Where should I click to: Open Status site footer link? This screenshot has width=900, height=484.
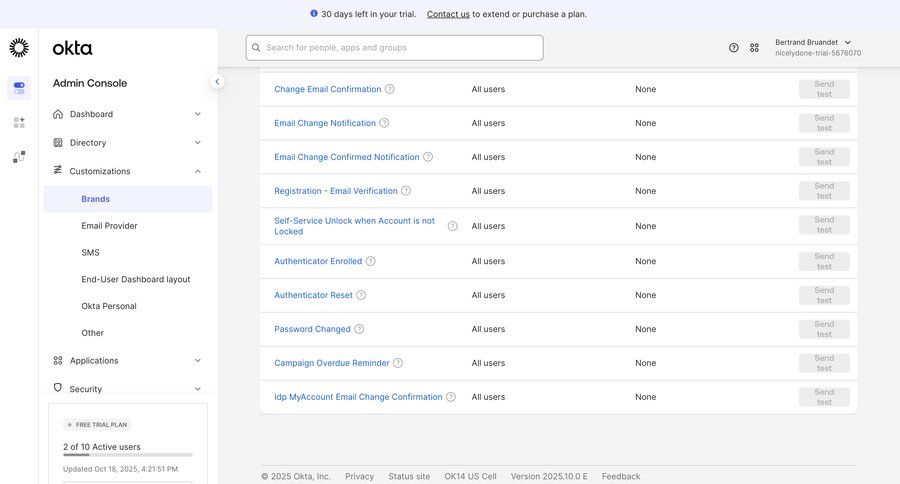click(409, 476)
